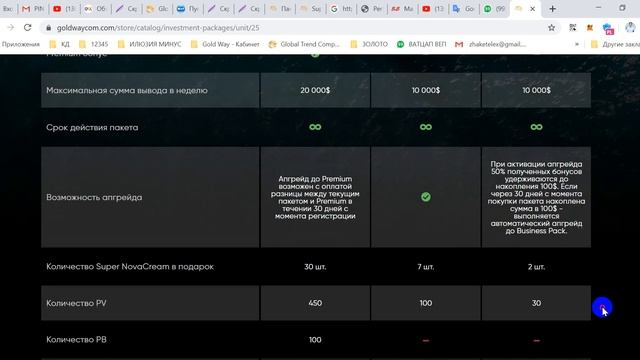The height and width of the screenshot is (360, 640).
Task: Click the "20 000$" cell
Action: (x=315, y=90)
